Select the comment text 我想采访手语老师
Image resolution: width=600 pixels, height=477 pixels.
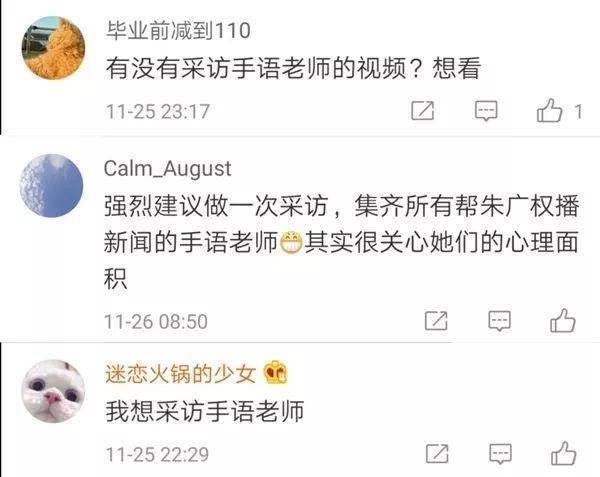pyautogui.click(x=205, y=411)
